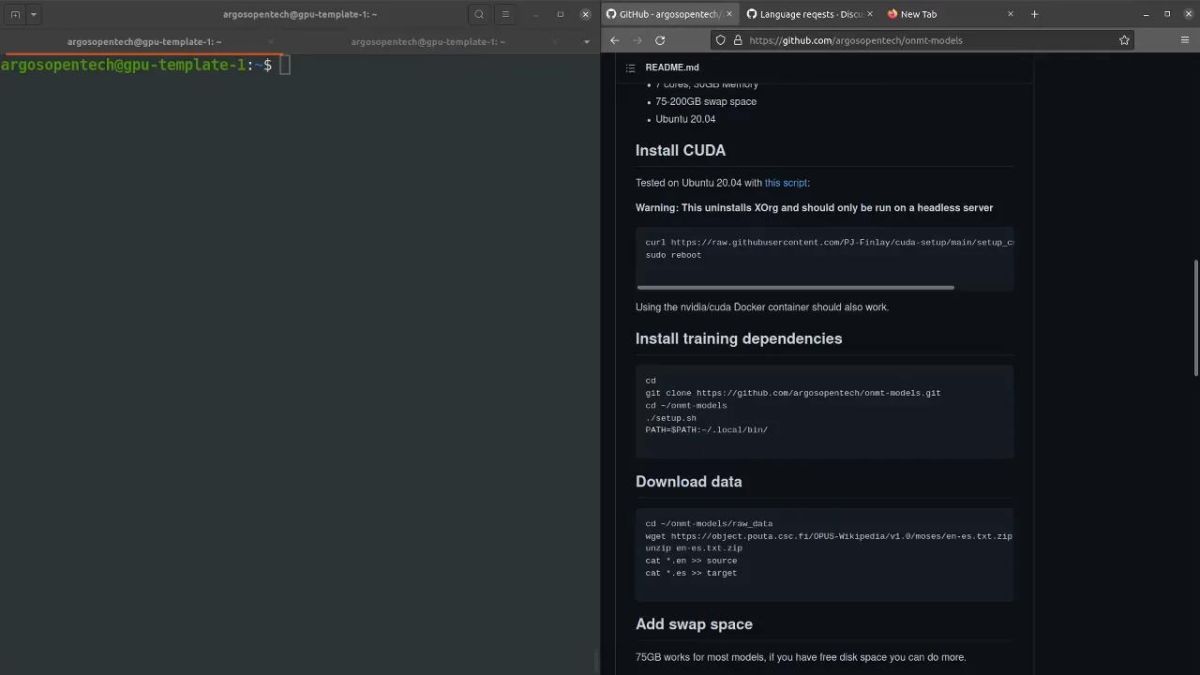This screenshot has height=675, width=1200.
Task: Switch to the second terminal tab
Action: coord(428,42)
